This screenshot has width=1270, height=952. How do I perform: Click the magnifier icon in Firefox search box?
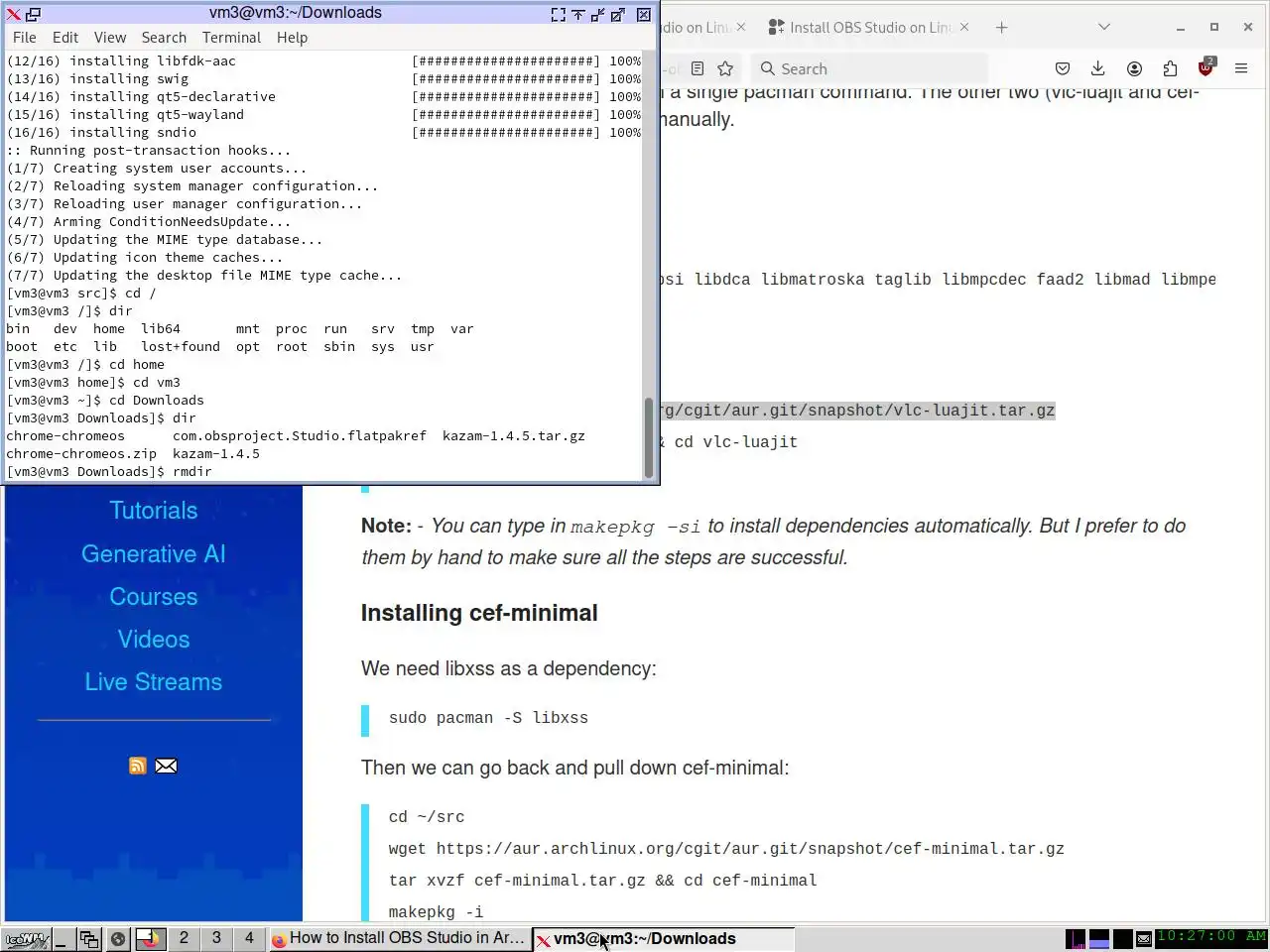[x=767, y=68]
